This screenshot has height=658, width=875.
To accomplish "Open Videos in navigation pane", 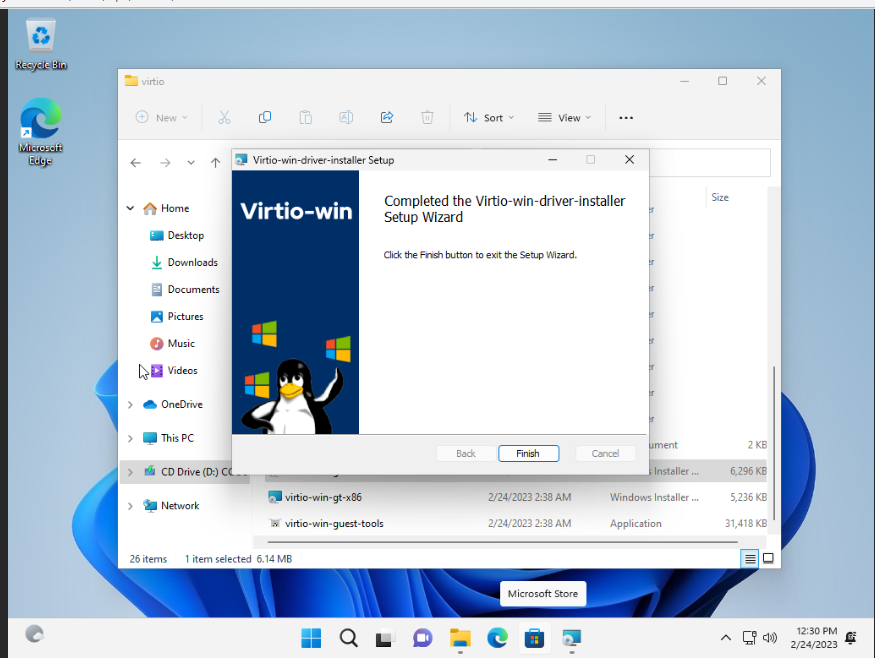I will [174, 371].
